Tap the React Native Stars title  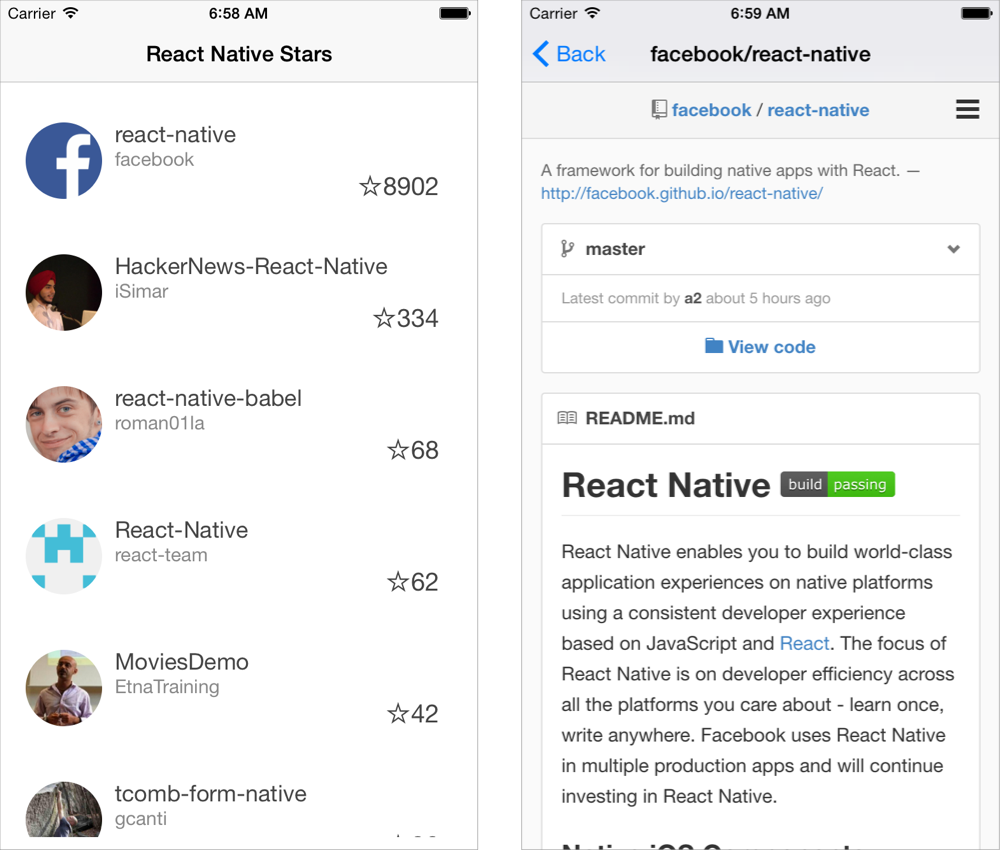[x=239, y=54]
